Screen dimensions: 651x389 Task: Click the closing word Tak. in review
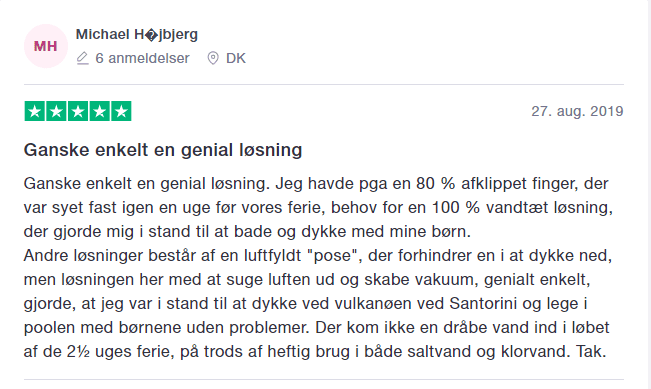591,352
